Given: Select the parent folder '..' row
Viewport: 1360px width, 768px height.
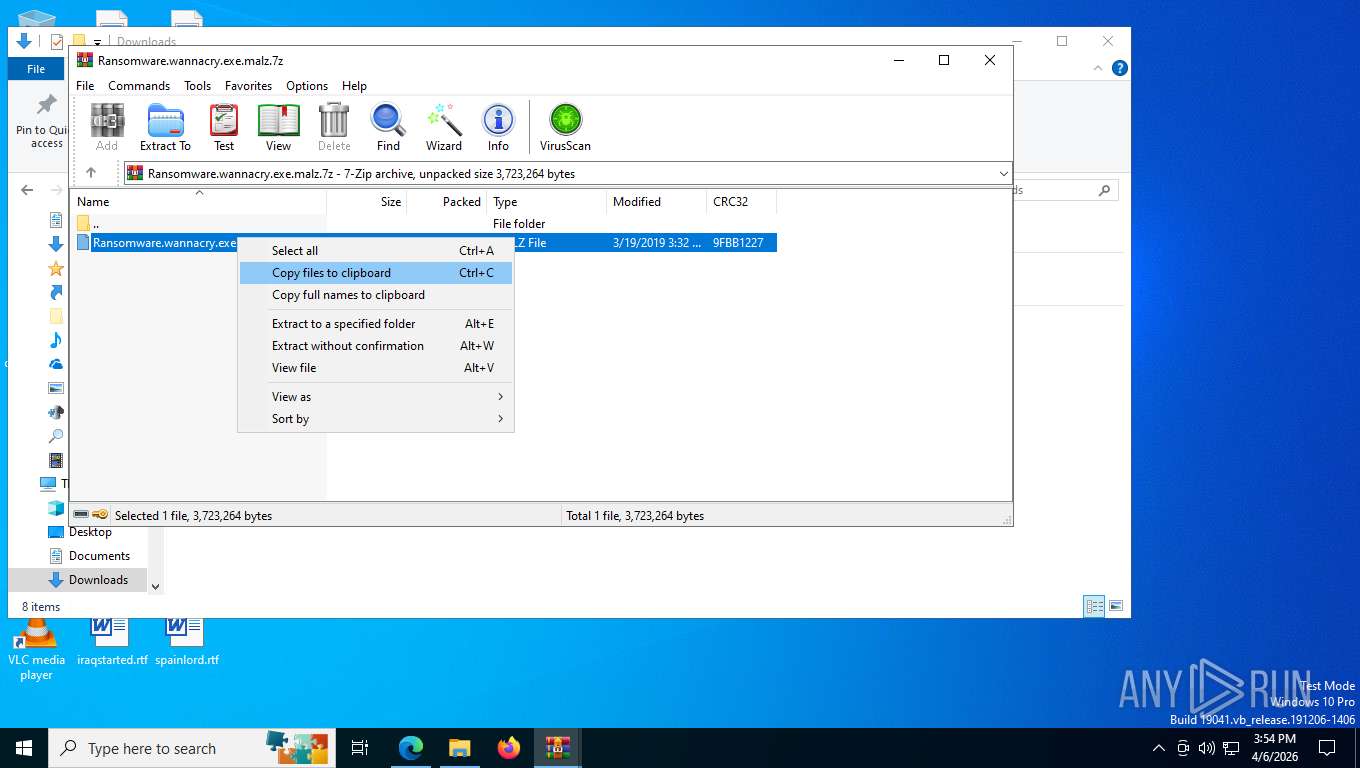Looking at the screenshot, I should [x=425, y=224].
